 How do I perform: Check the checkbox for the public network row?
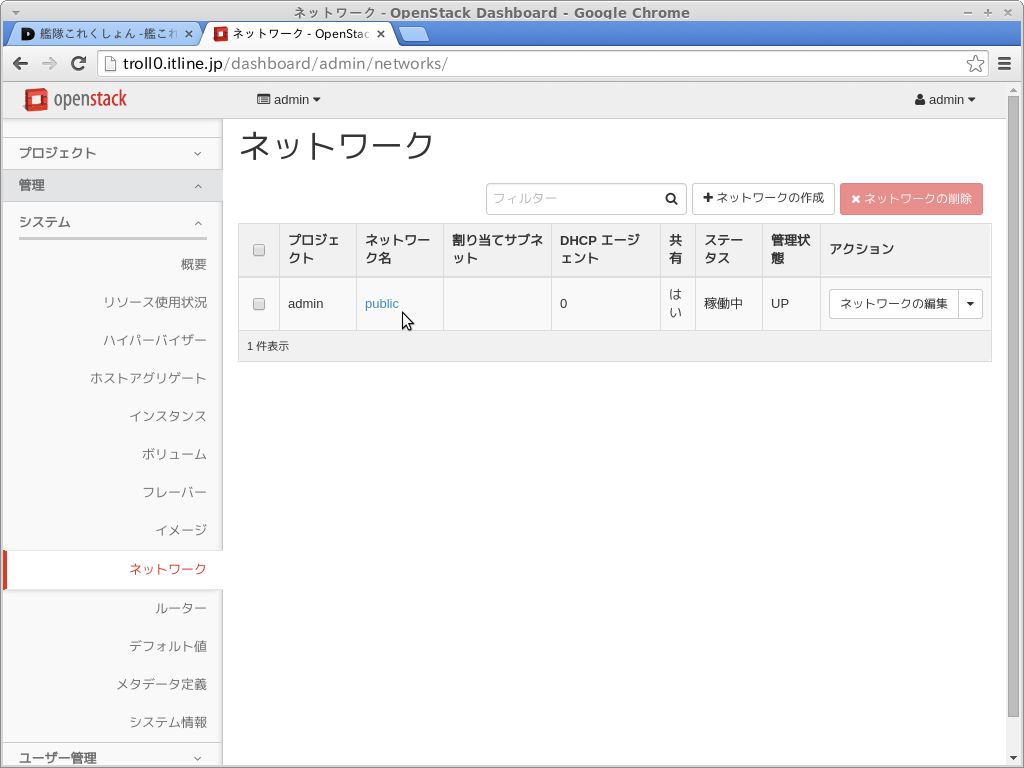259,304
